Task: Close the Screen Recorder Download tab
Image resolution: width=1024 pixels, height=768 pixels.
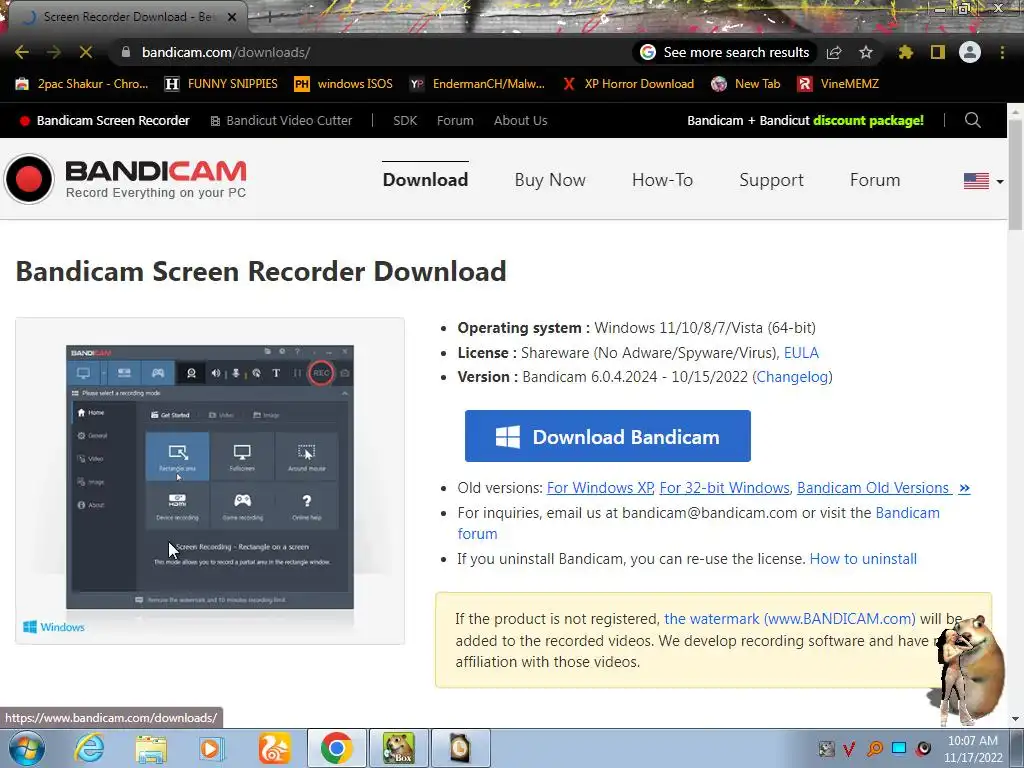Action: point(231,17)
